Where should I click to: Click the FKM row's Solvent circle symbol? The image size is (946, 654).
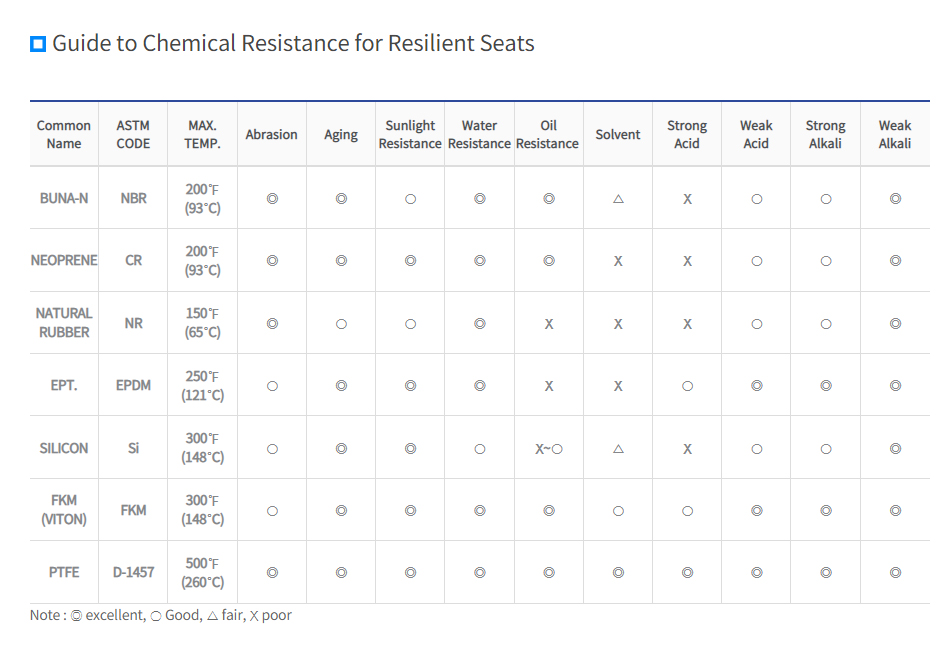point(618,511)
